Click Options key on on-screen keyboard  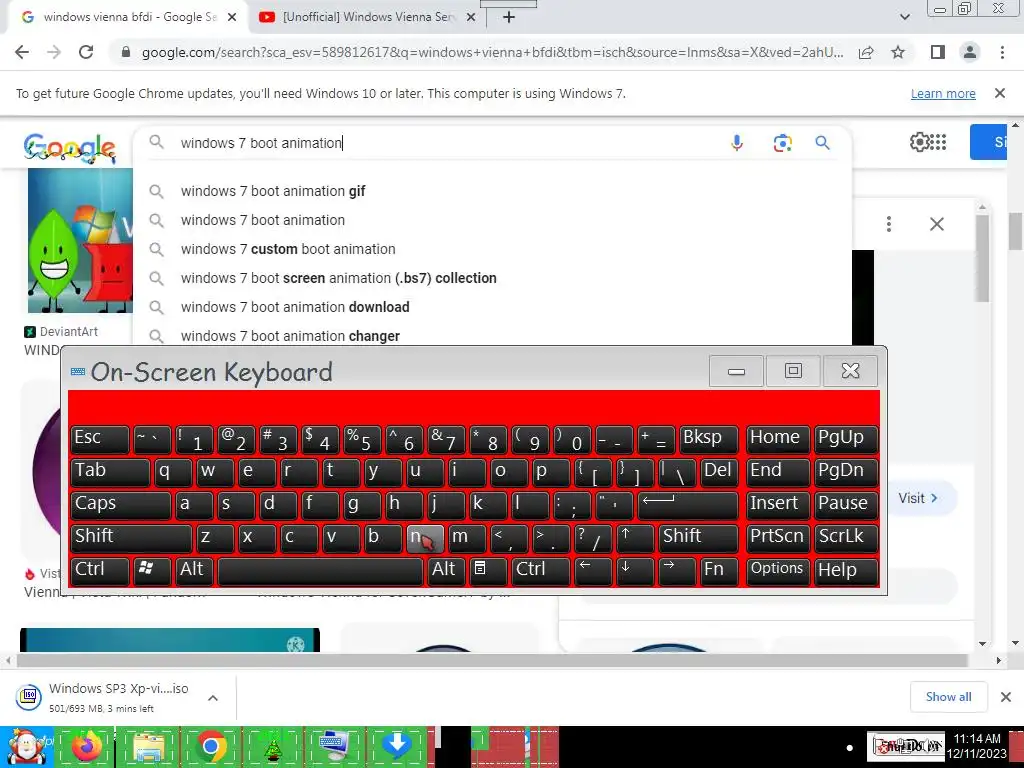coord(777,569)
